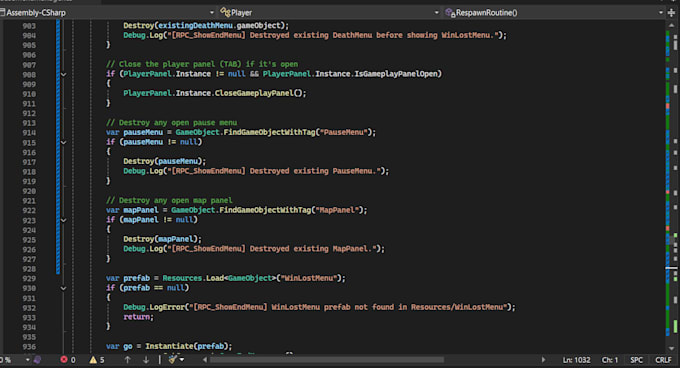Run code cleanup with the broom icon
Image resolution: width=680 pixels, height=368 pixels.
pyautogui.click(x=173, y=360)
